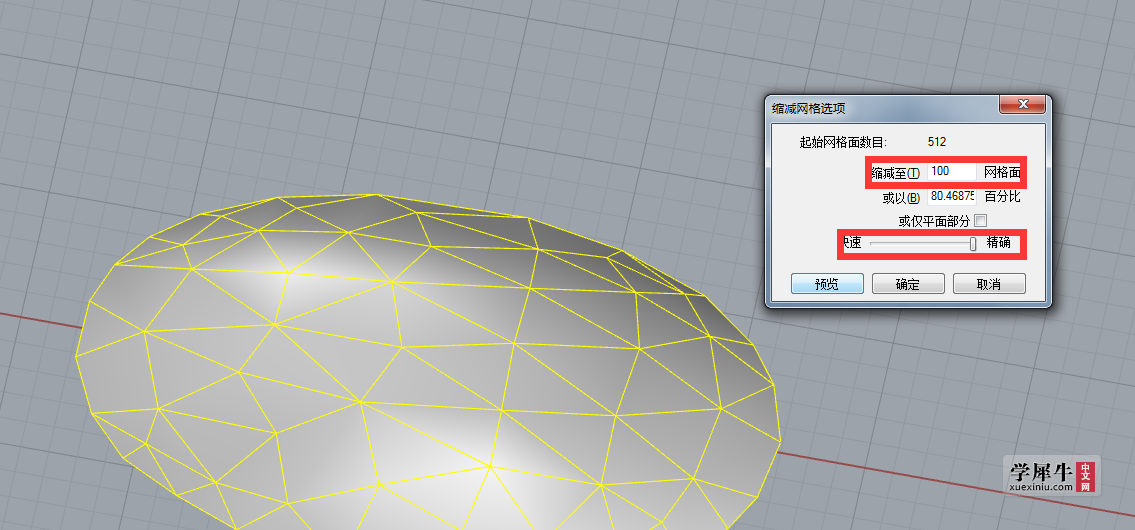
Task: Close the 缩减网格选项 dialog
Action: coord(1024,105)
